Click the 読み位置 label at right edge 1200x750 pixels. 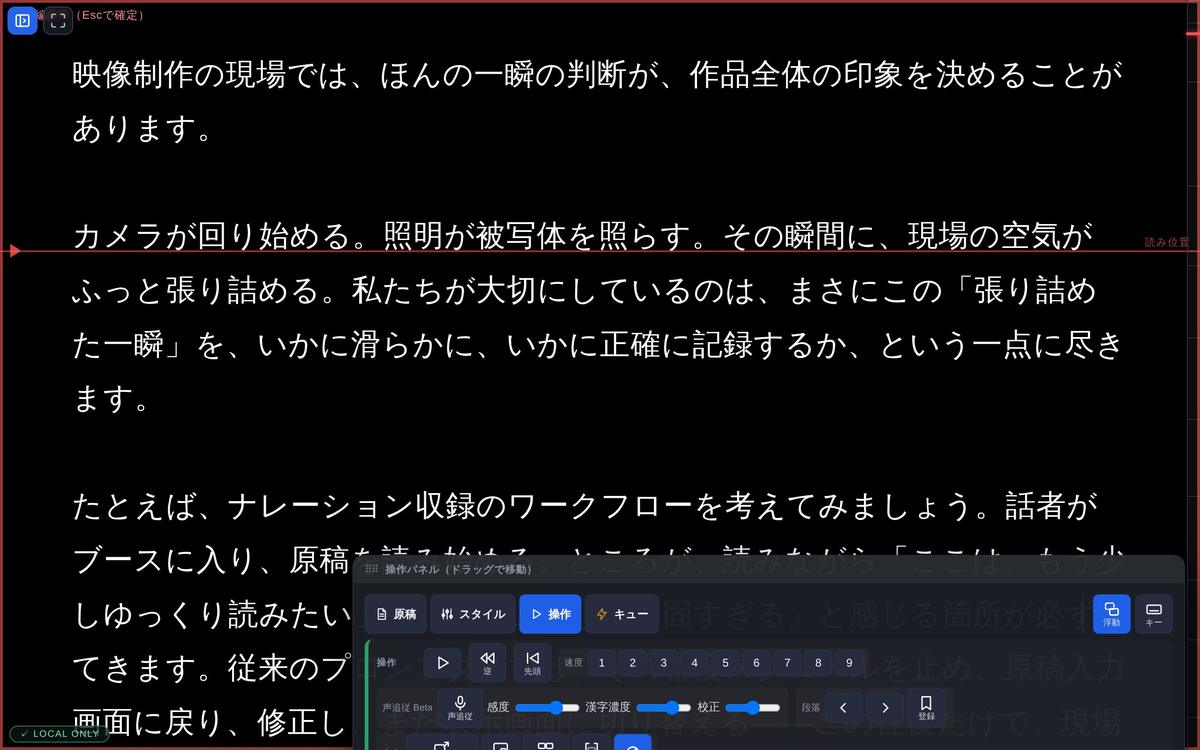click(x=1167, y=242)
